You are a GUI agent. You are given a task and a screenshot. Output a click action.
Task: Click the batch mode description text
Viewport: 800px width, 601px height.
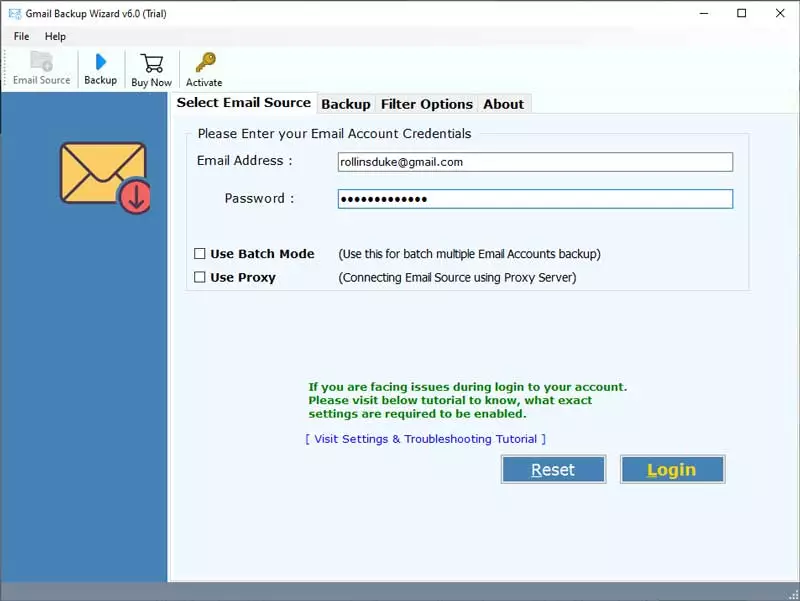(469, 254)
